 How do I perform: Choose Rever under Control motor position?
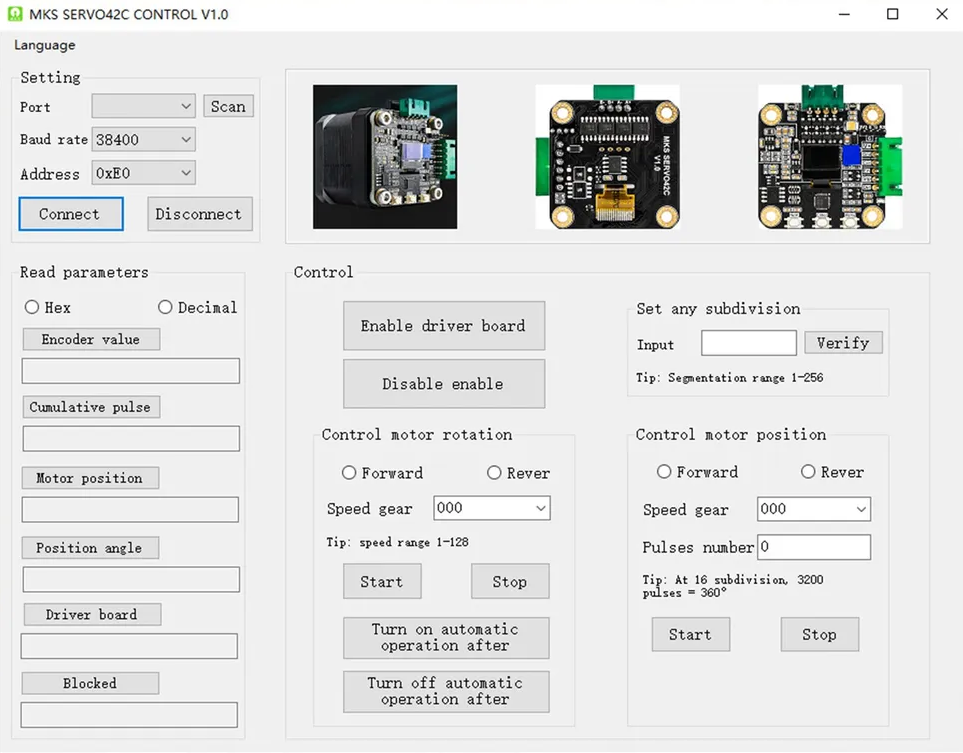(x=808, y=472)
